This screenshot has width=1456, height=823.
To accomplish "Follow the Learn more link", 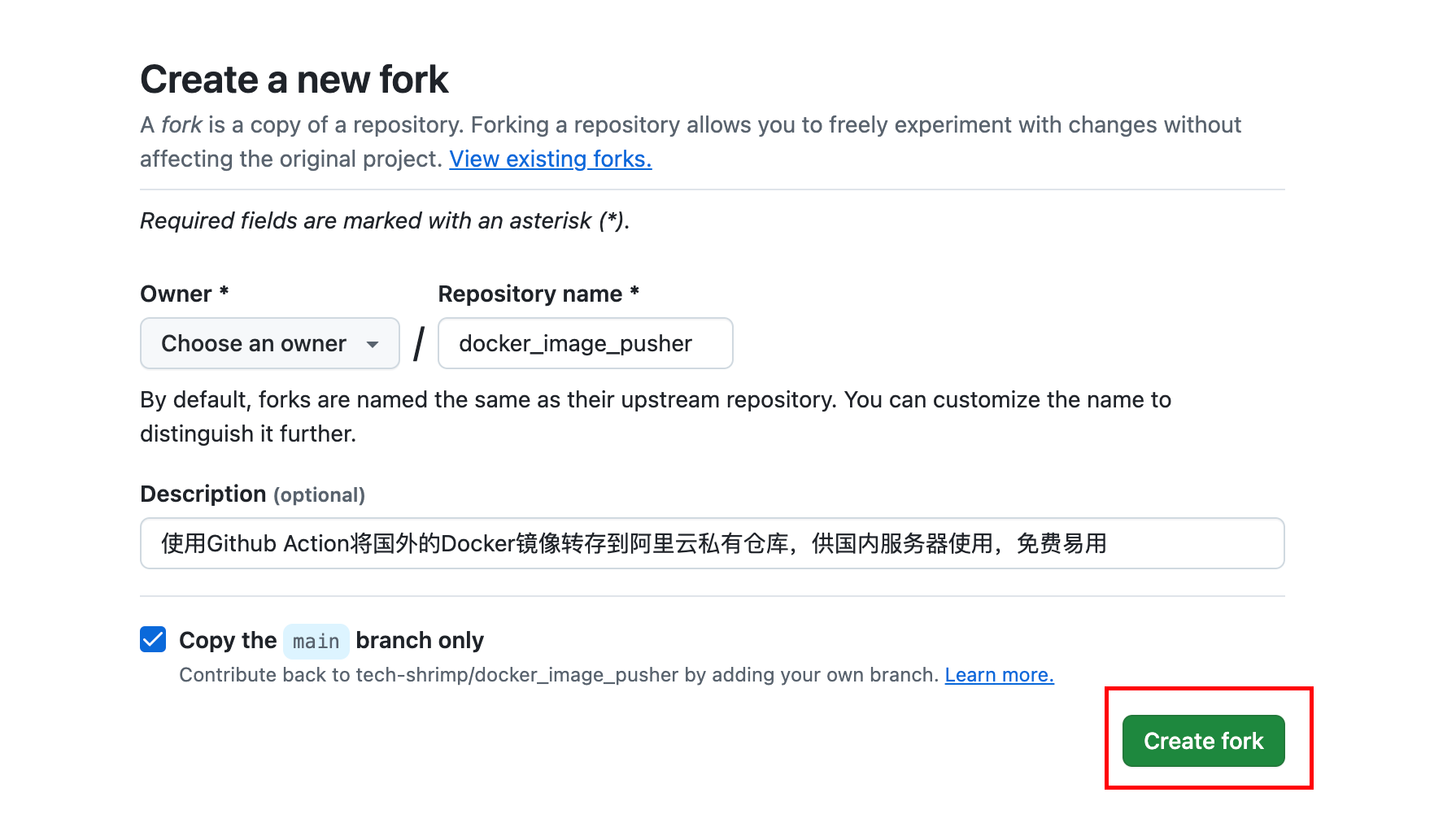I will point(999,675).
